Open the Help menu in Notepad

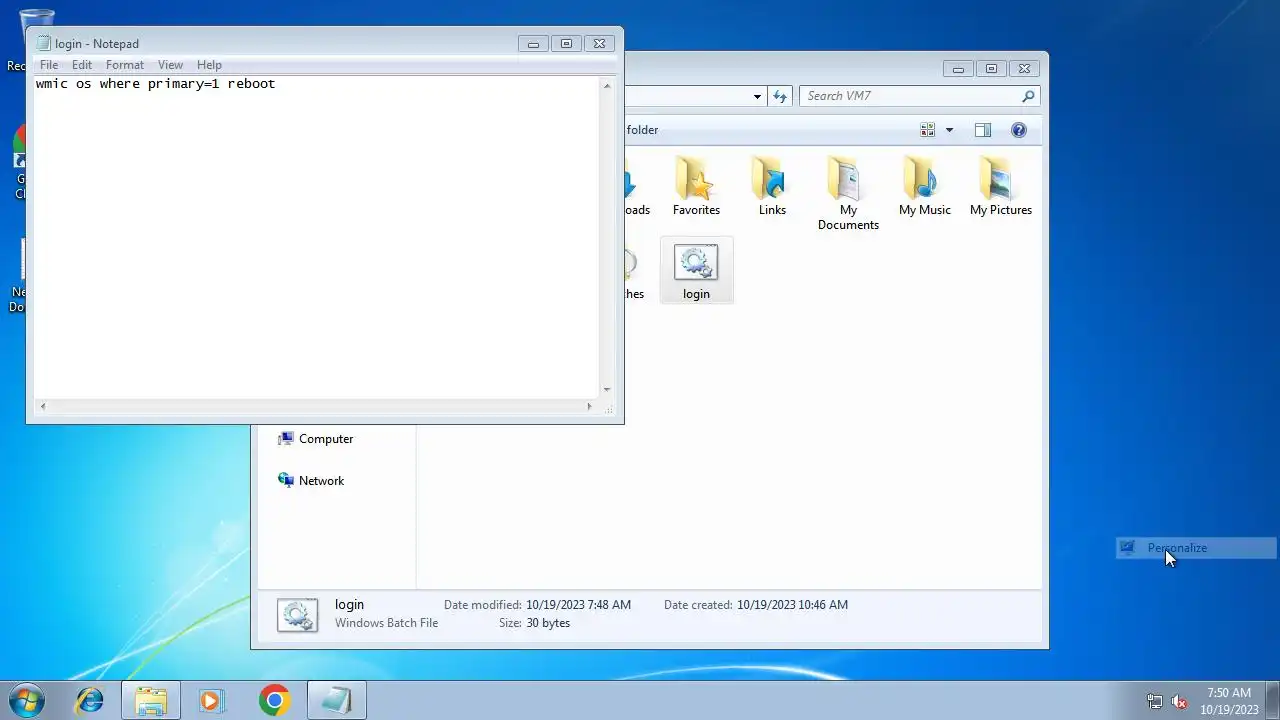click(209, 65)
